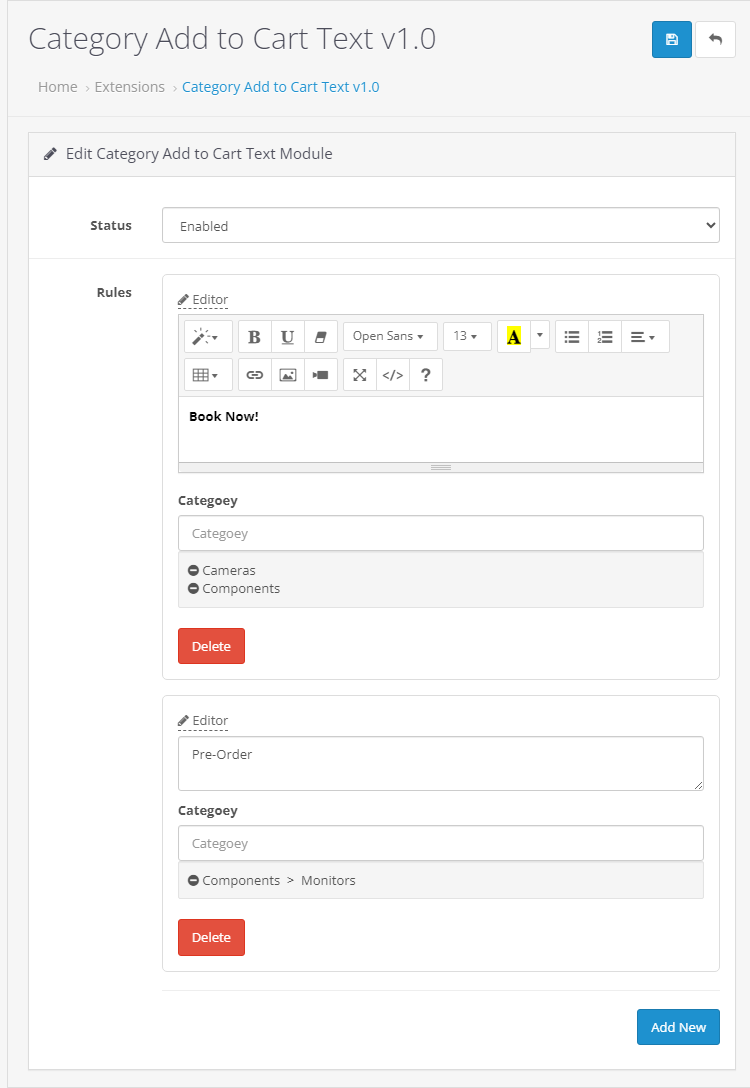
Task: Insert a picture into the editor
Action: click(x=287, y=374)
